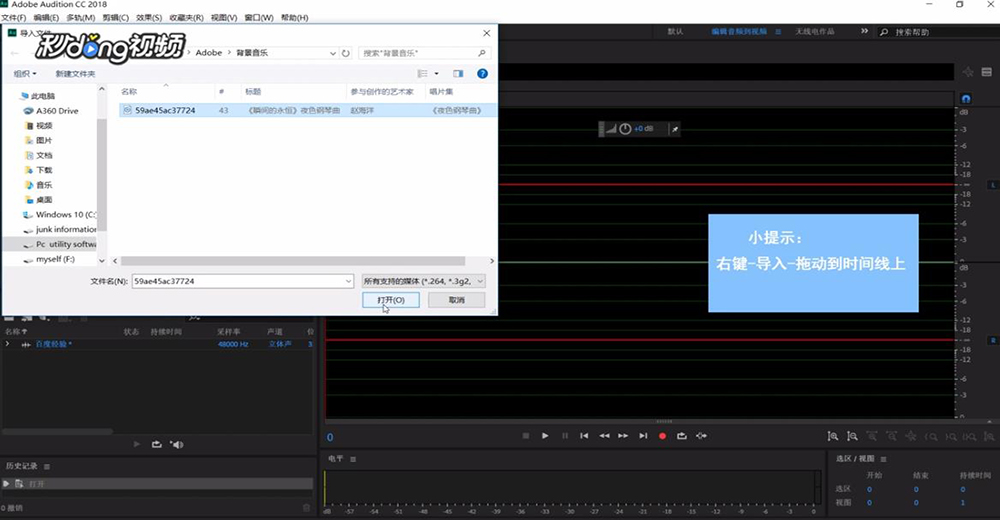The image size is (1000, 520).
Task: Open the file type filter dropdown
Action: [423, 281]
